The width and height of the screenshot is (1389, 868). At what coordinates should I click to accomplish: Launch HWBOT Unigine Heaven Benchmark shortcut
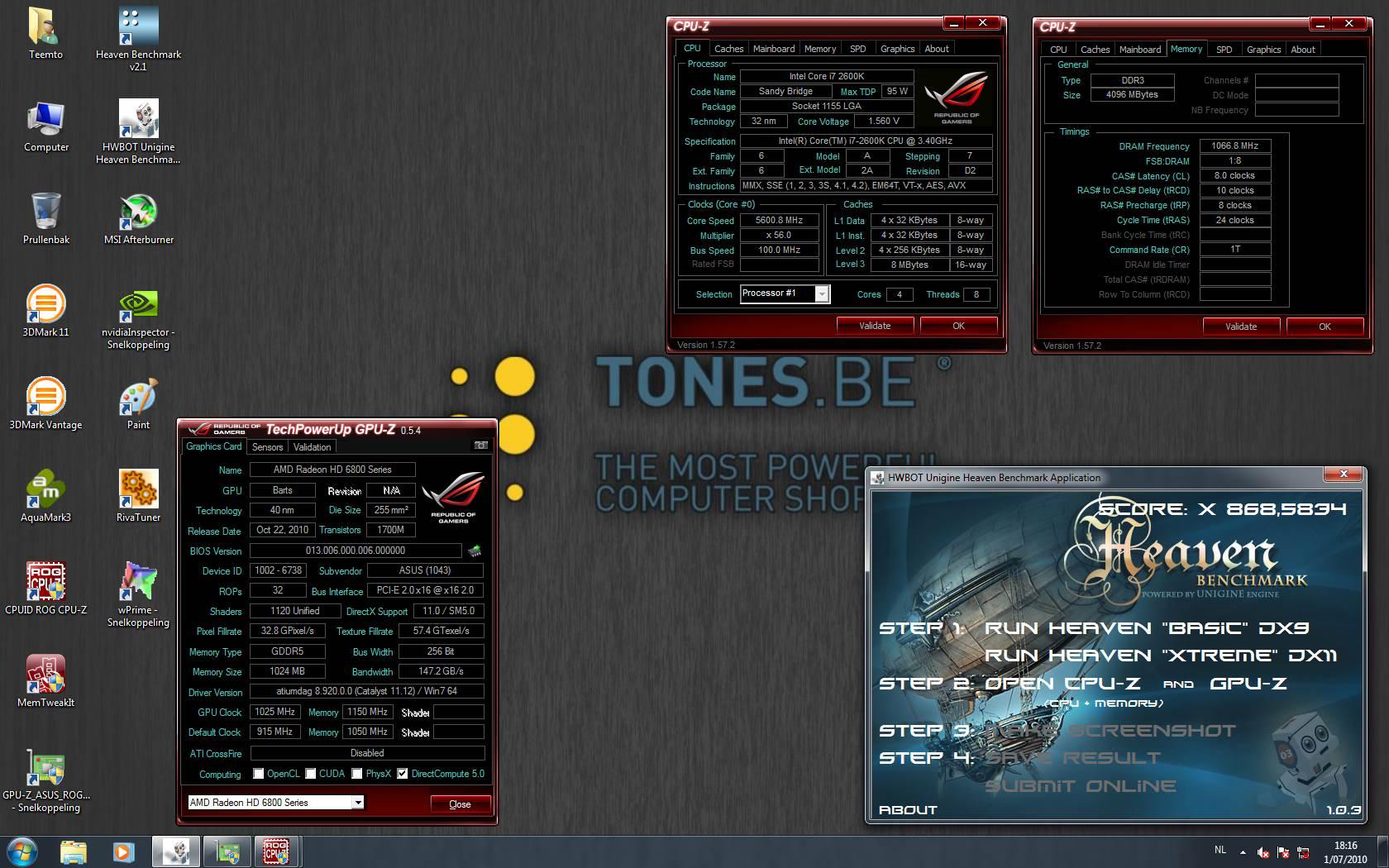tap(138, 131)
